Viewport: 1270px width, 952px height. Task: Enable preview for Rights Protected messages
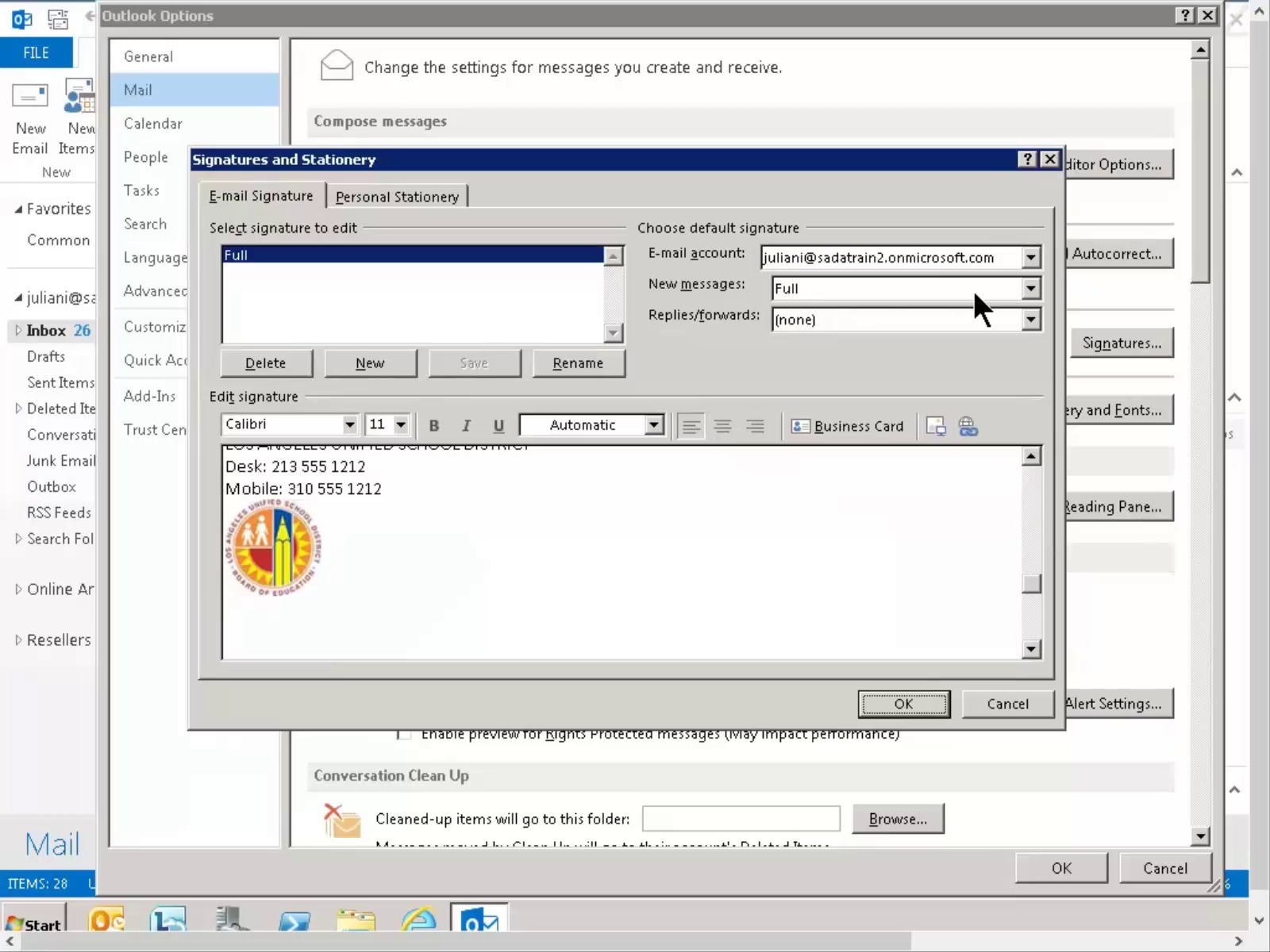[x=404, y=734]
